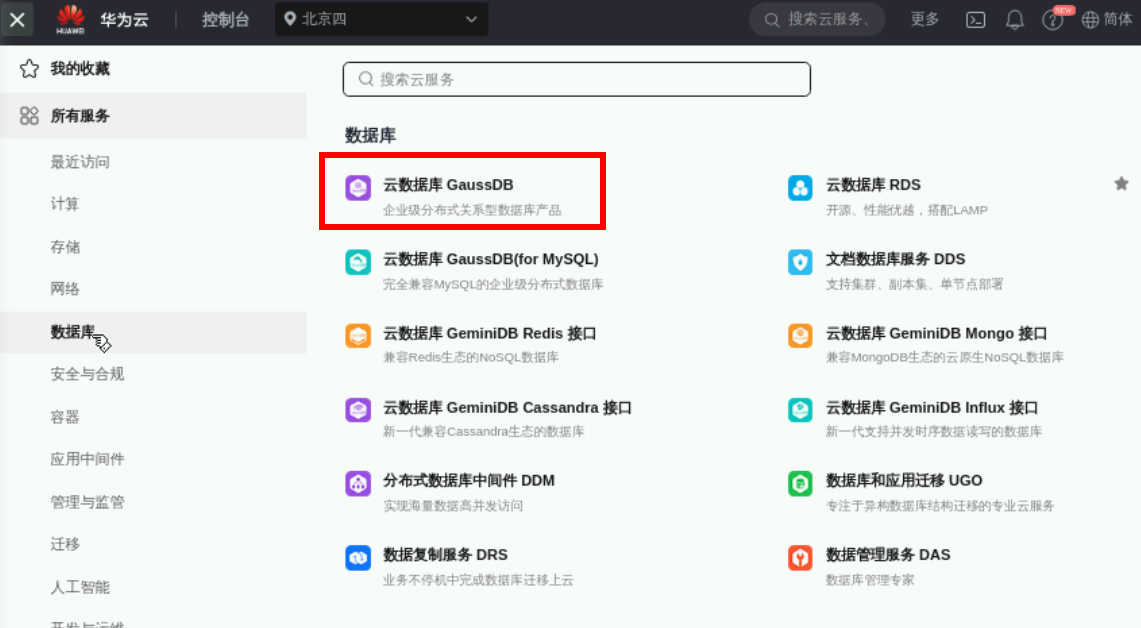
Task: Click the grid icon beside 所有服务
Action: [x=29, y=116]
